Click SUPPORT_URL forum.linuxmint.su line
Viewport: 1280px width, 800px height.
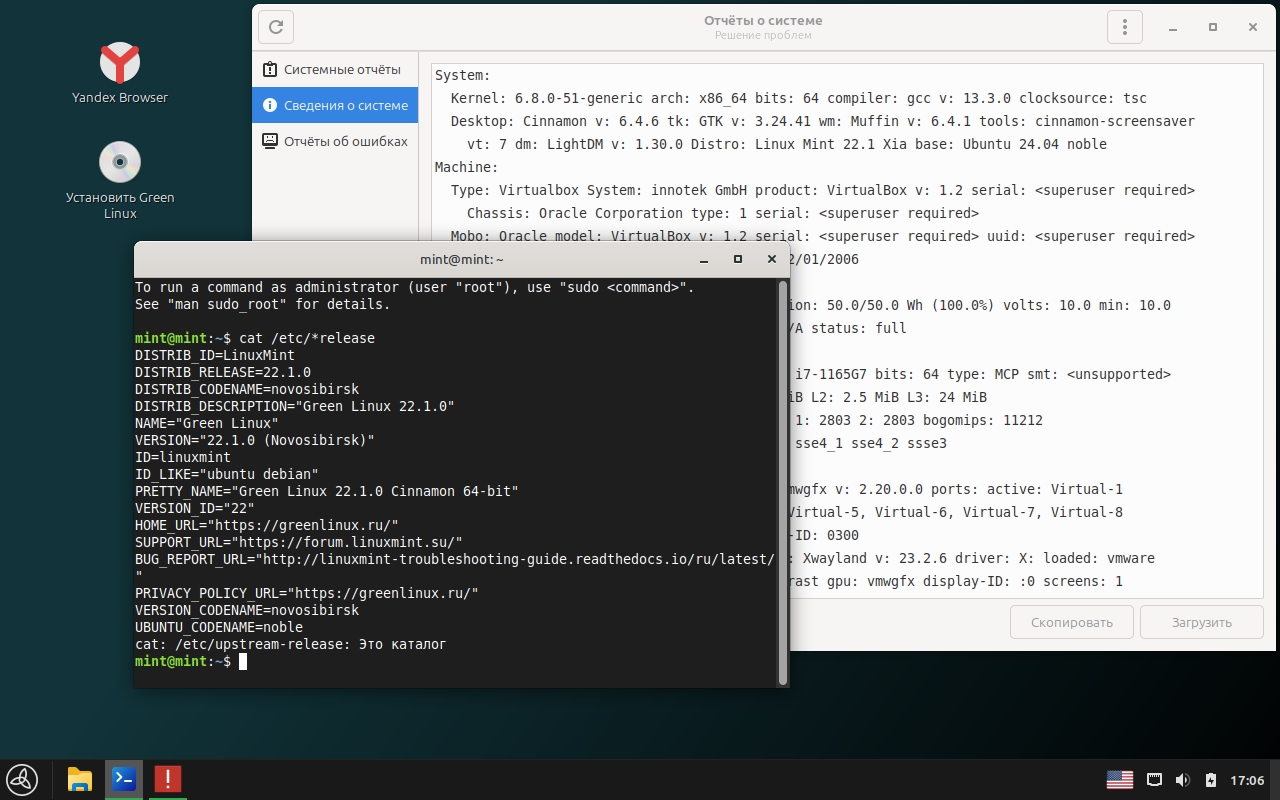[299, 542]
